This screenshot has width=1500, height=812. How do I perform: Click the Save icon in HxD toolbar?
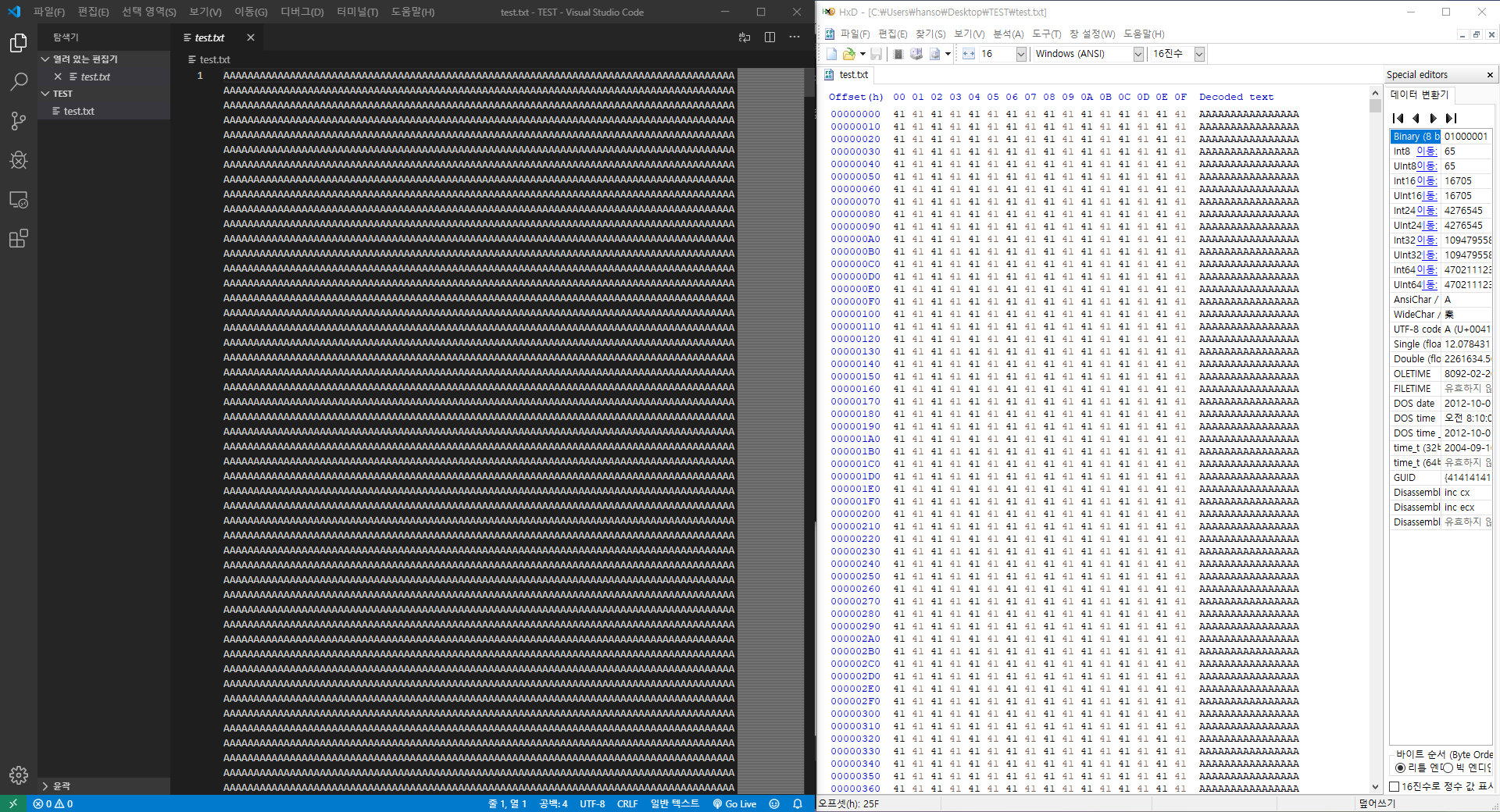(x=877, y=54)
